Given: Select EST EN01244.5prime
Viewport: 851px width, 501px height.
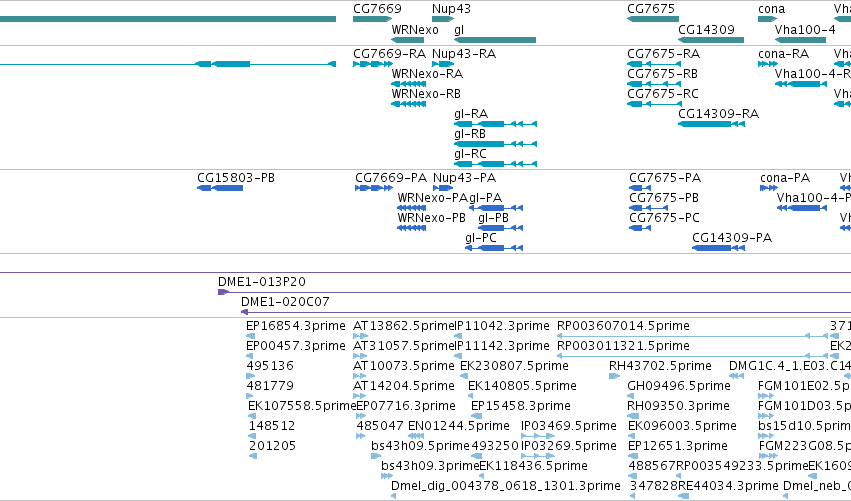Looking at the screenshot, I should point(459,427).
